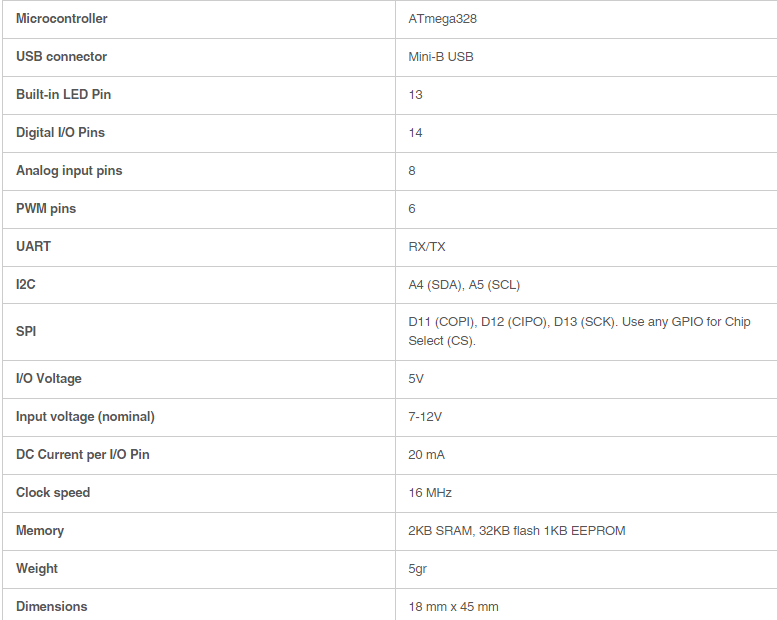777x620 pixels.
Task: Click the Analog input pins label
Action: [x=69, y=171]
